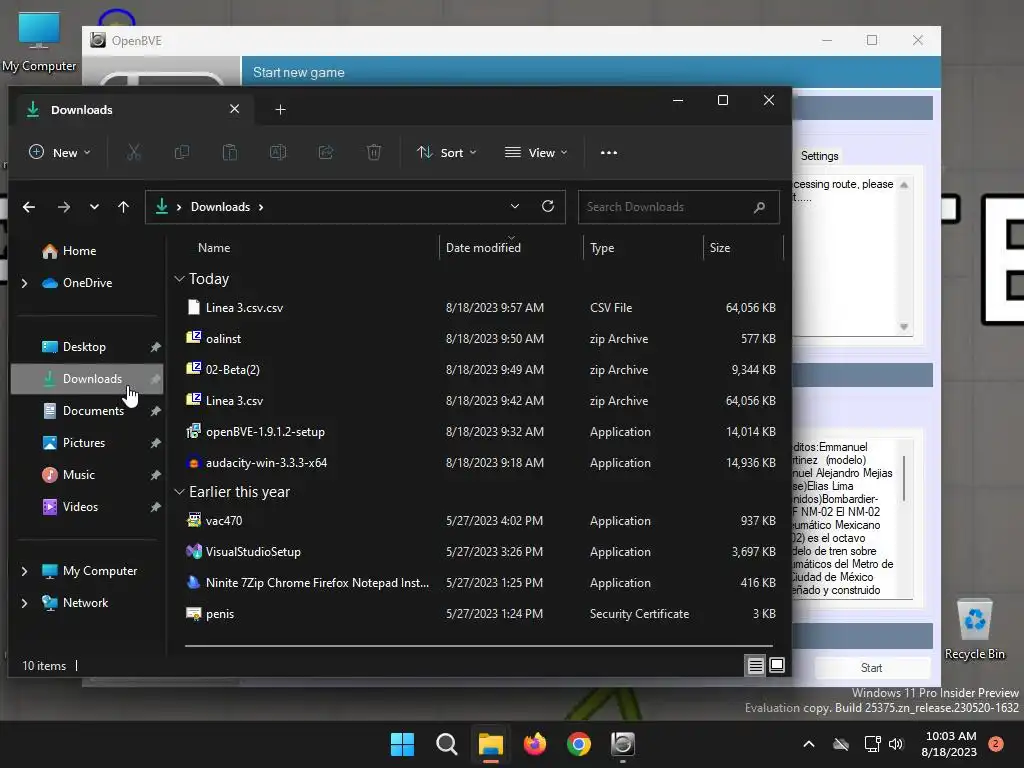1024x768 pixels.
Task: Open Firefox from the taskbar
Action: 535,744
